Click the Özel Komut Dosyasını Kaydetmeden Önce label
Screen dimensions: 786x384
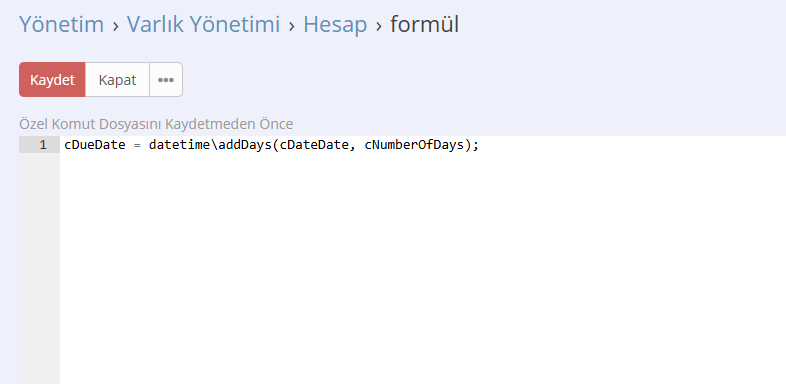point(156,124)
